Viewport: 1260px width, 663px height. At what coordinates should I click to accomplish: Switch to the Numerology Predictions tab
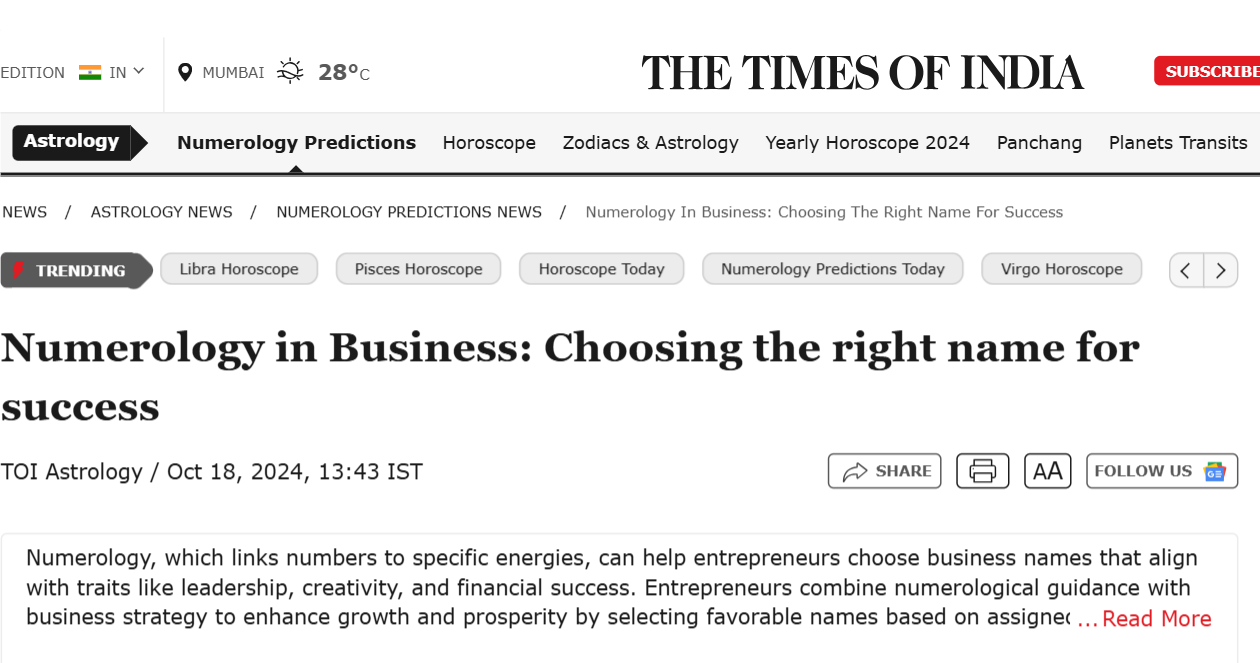pyautogui.click(x=296, y=142)
